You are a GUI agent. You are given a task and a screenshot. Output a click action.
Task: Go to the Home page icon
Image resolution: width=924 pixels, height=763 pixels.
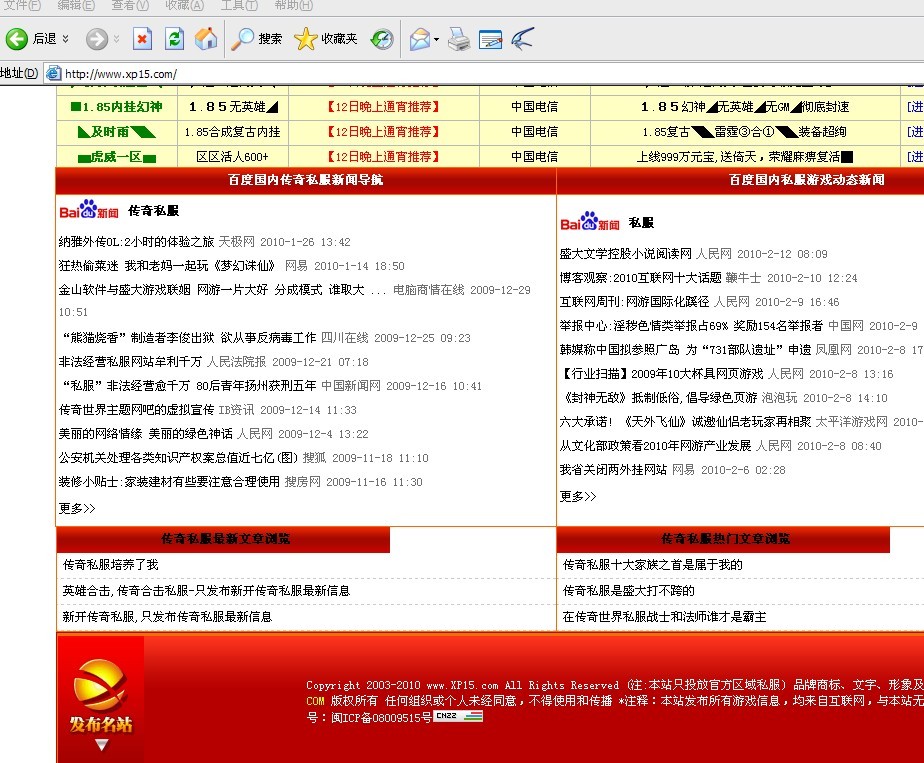[206, 39]
